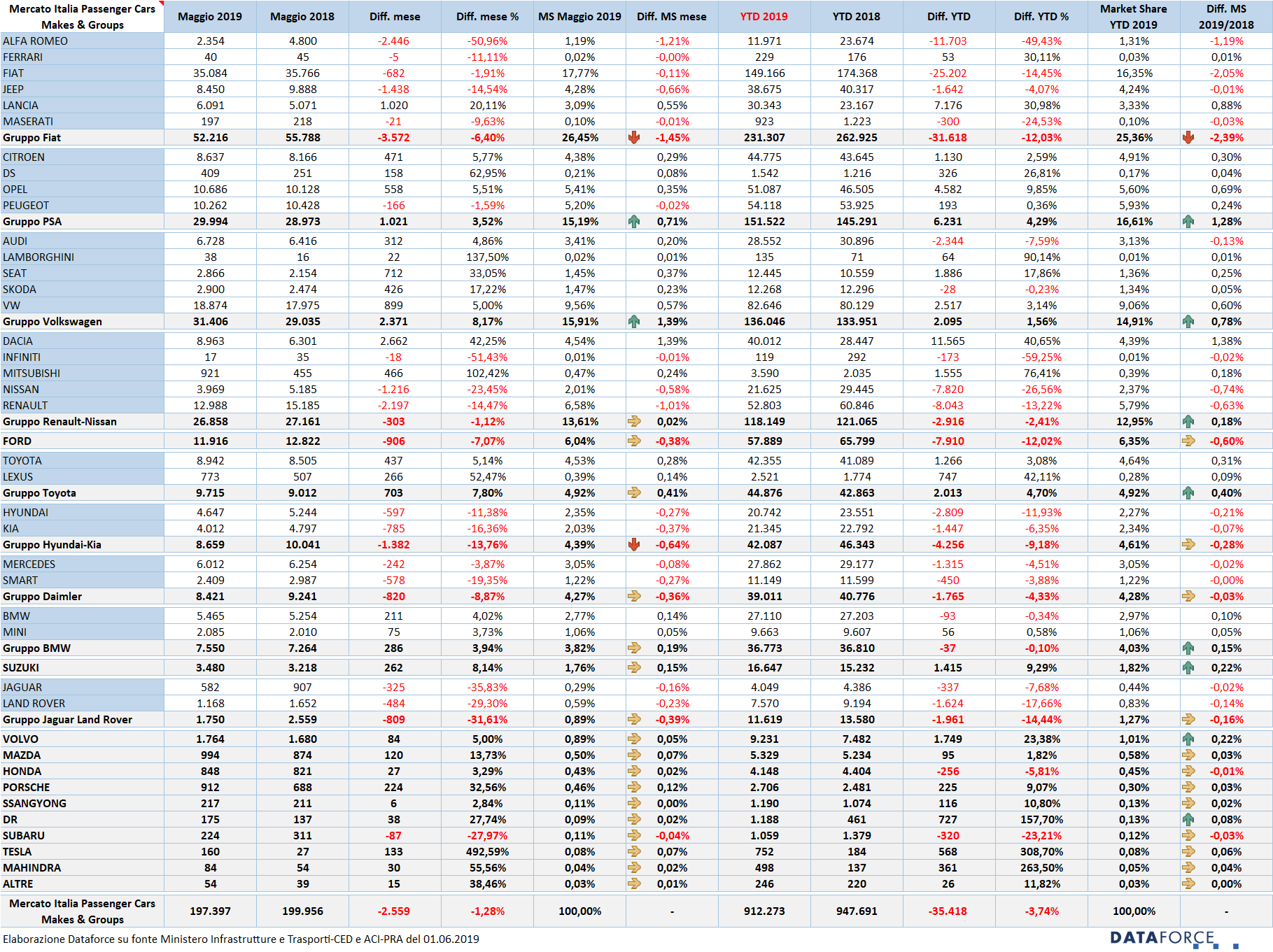Click red down arrow in Gruppo Fiat MS month column
The image size is (1273, 952).
(634, 138)
